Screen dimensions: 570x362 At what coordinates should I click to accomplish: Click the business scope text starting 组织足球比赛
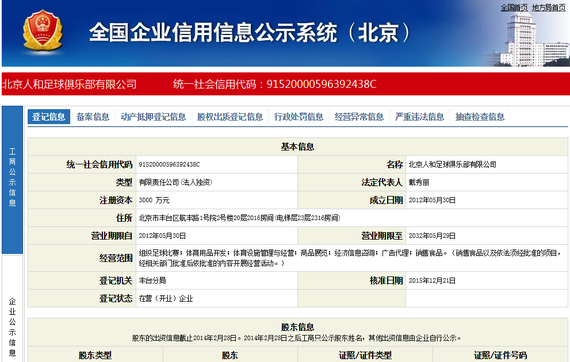(350, 258)
